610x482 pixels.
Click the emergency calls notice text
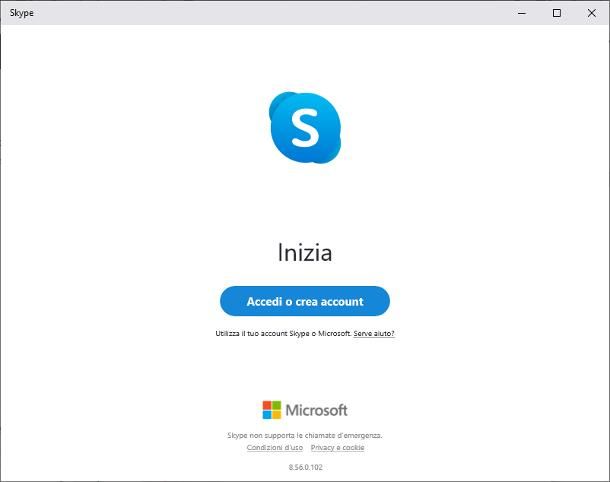point(305,435)
